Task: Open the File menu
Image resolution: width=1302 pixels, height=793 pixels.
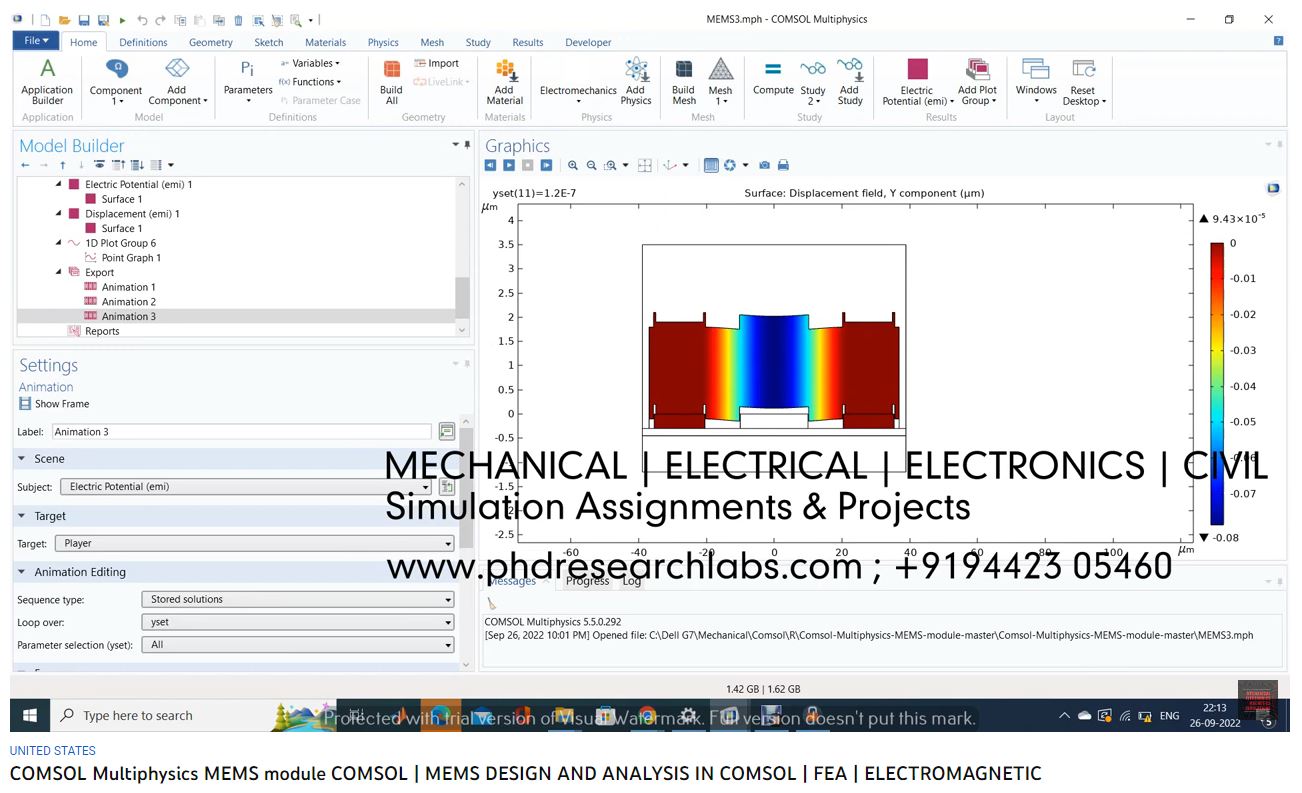Action: (x=36, y=41)
